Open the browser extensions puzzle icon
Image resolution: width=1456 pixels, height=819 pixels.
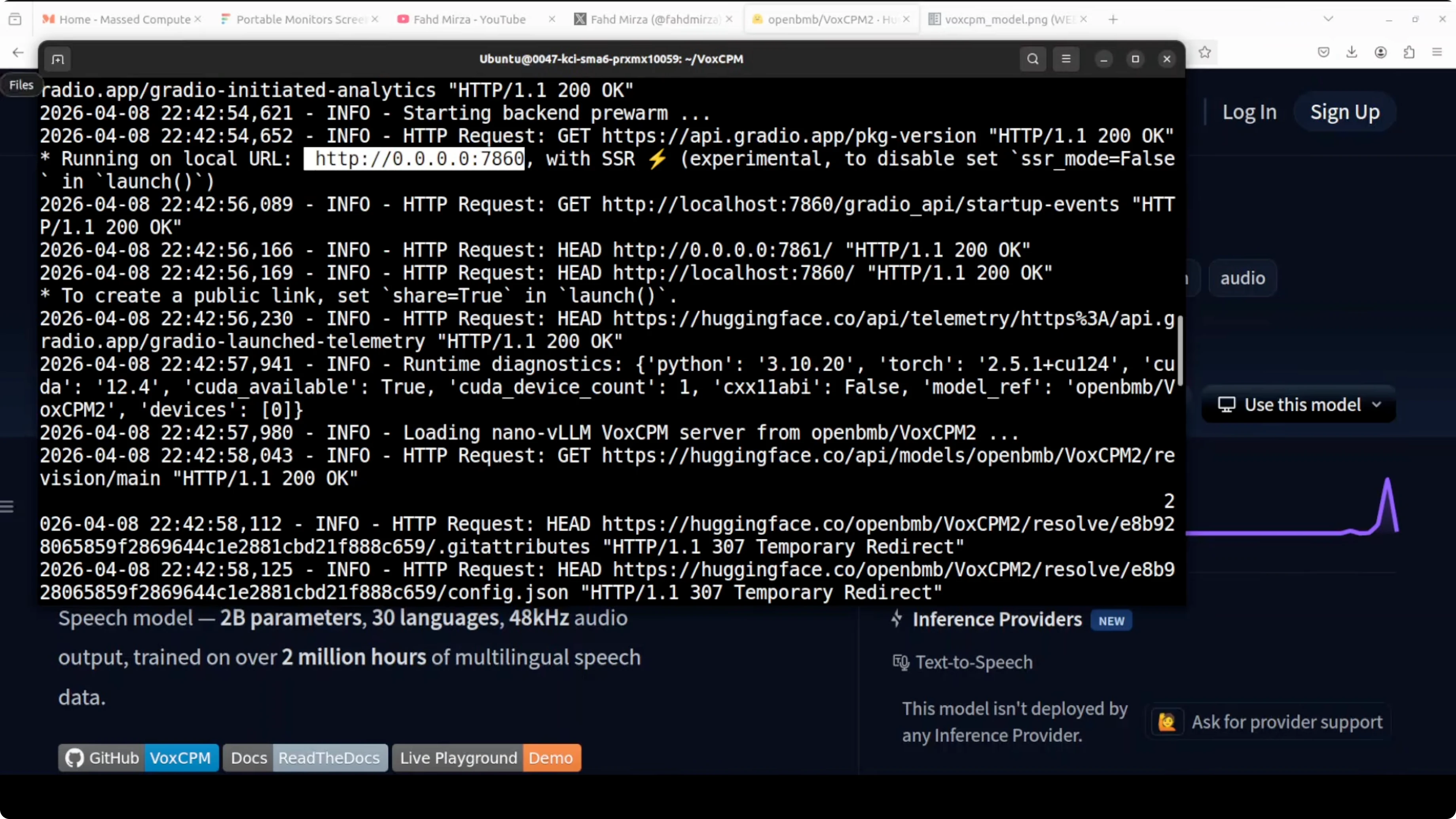[x=1409, y=53]
